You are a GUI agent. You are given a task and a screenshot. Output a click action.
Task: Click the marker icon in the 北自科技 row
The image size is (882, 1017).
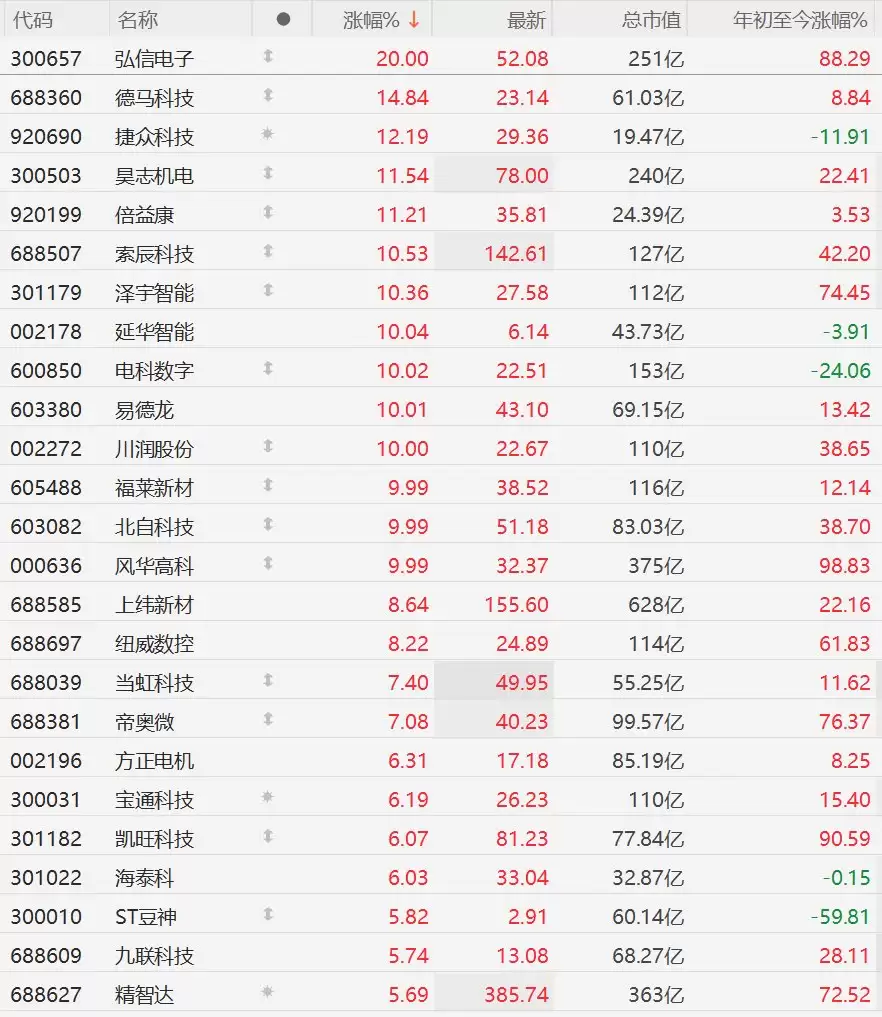268,524
